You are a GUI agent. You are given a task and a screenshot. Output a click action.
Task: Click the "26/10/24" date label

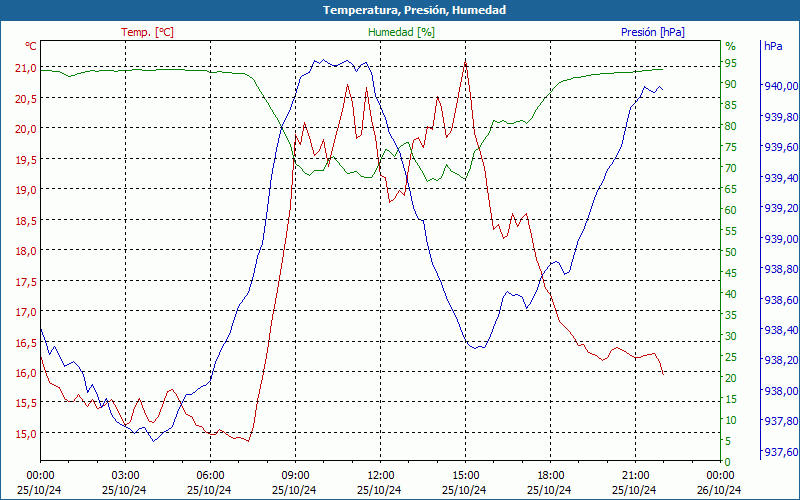[719, 490]
